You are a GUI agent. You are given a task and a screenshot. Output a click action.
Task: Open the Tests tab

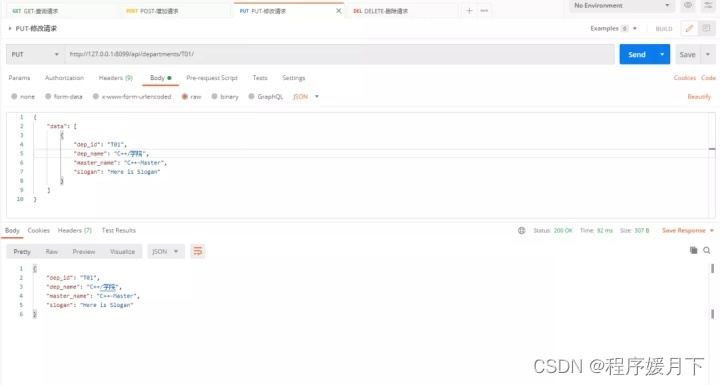260,78
